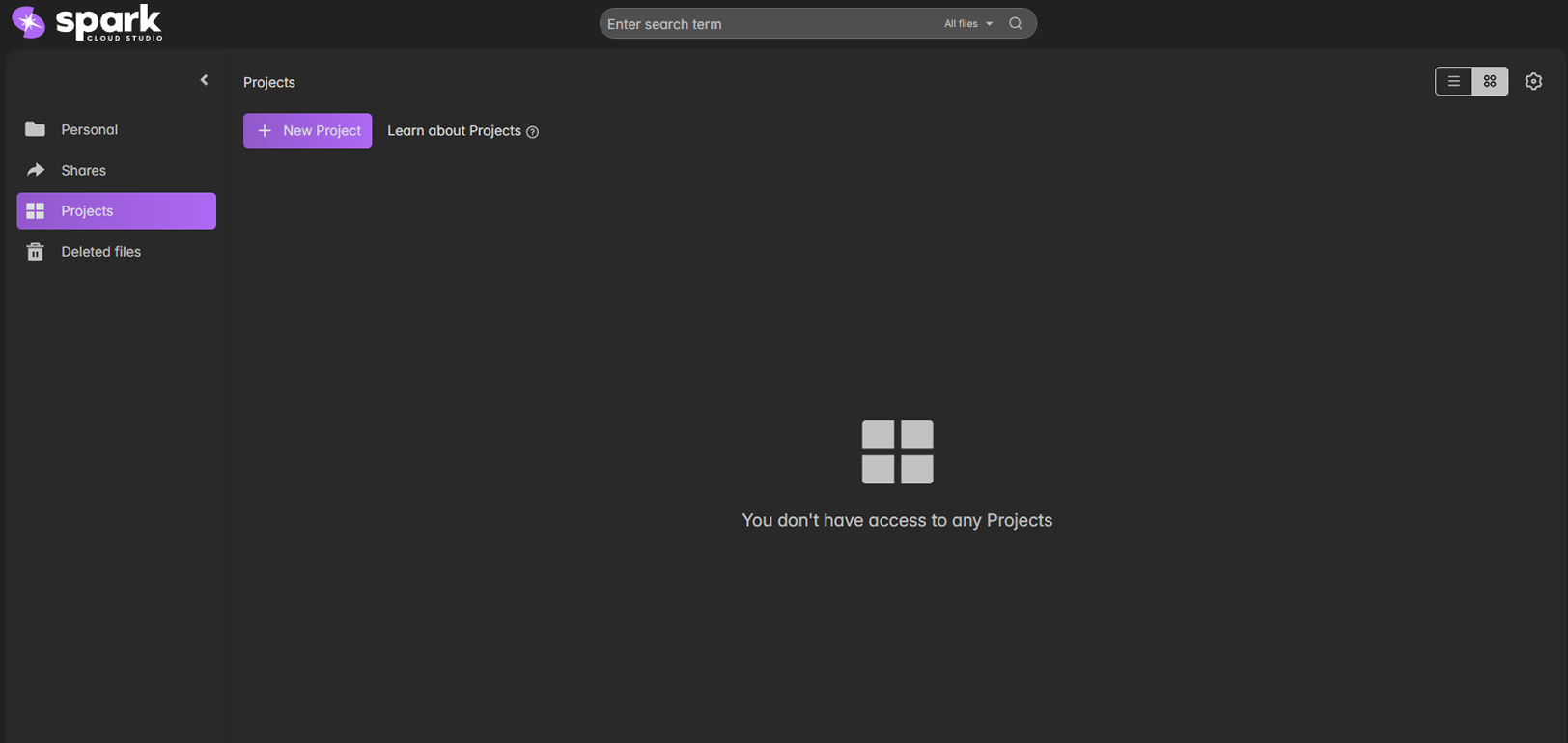Click the large empty Projects grid icon
1568x743 pixels.
click(x=897, y=452)
